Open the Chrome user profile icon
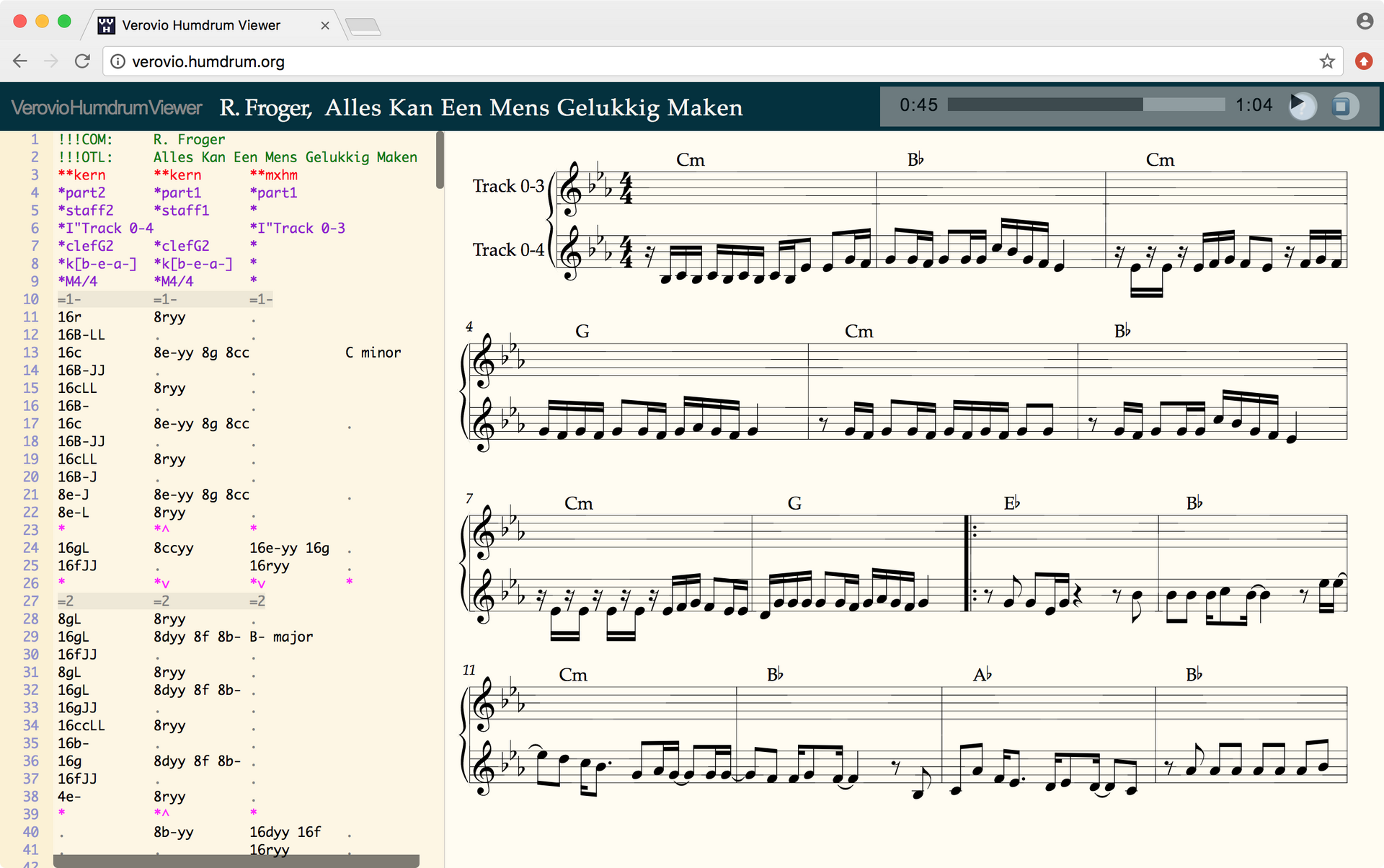The width and height of the screenshot is (1384, 868). [x=1364, y=21]
